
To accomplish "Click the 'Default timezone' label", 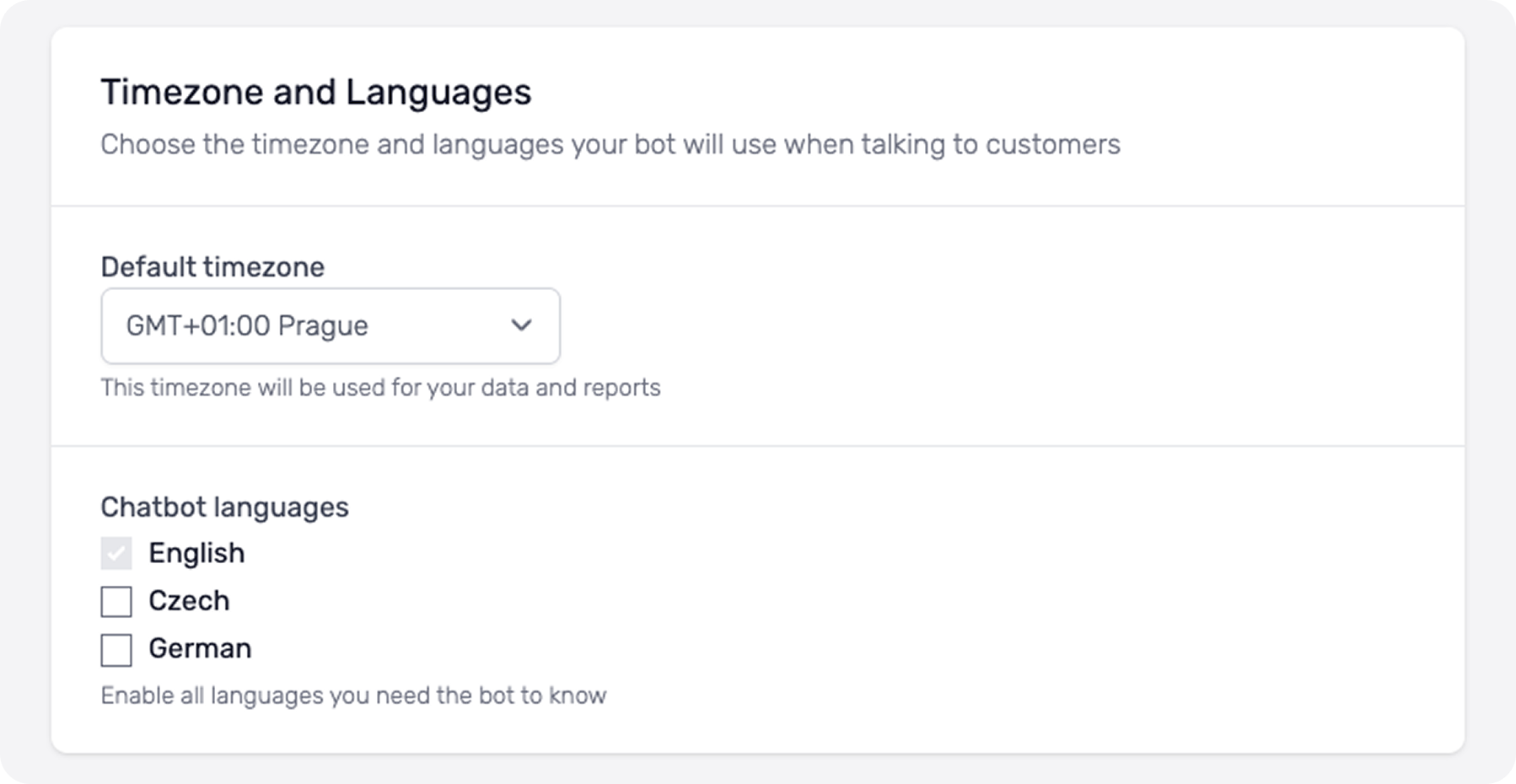I will [x=212, y=266].
